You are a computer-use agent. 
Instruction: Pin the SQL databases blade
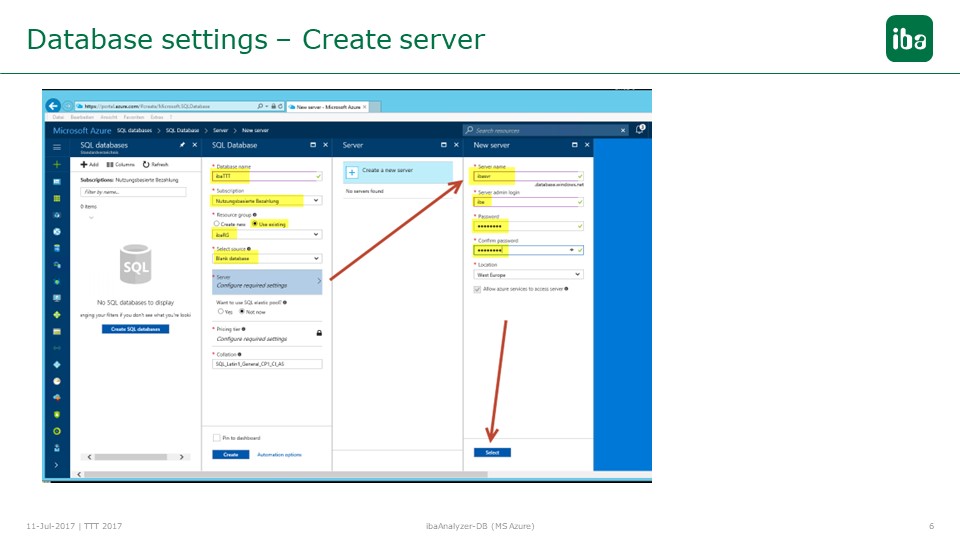pos(182,145)
